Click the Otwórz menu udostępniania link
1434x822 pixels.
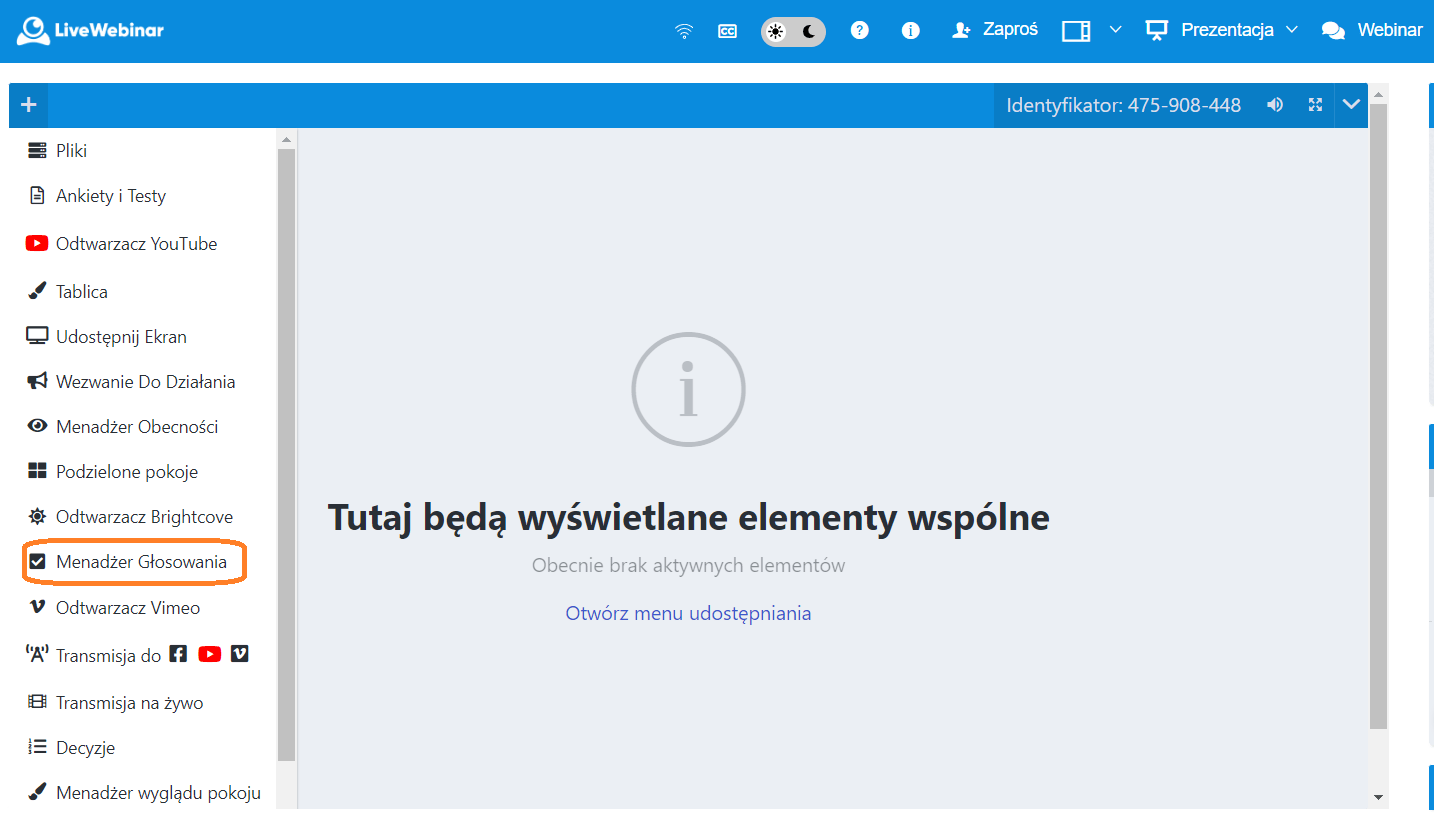click(688, 613)
